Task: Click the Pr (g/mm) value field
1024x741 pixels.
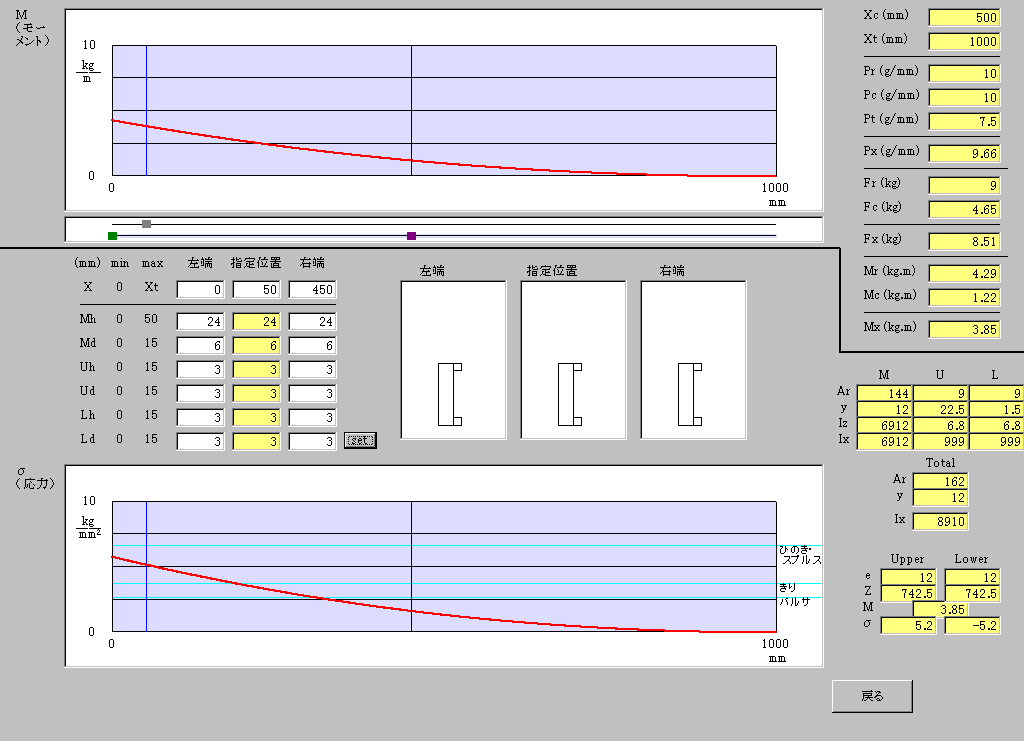Action: point(964,73)
